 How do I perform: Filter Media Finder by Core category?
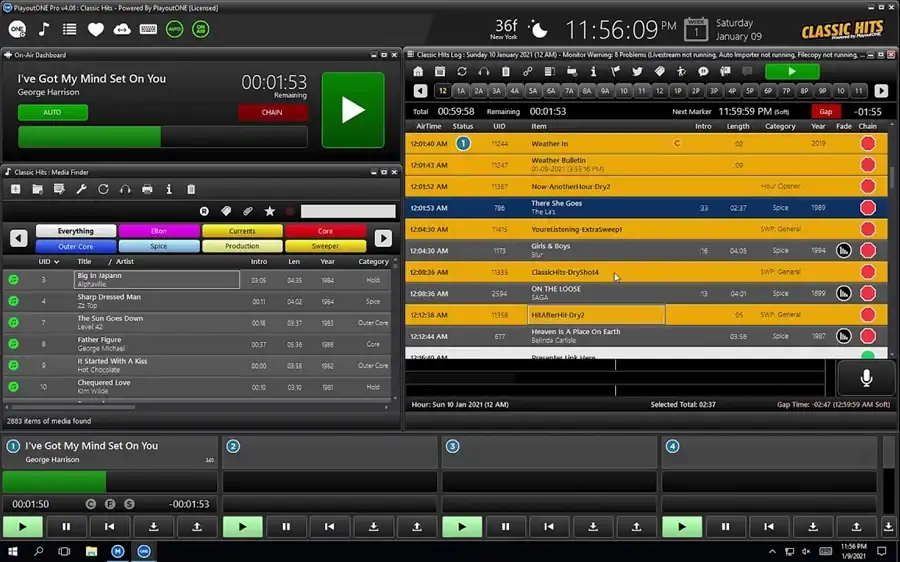pyautogui.click(x=325, y=231)
